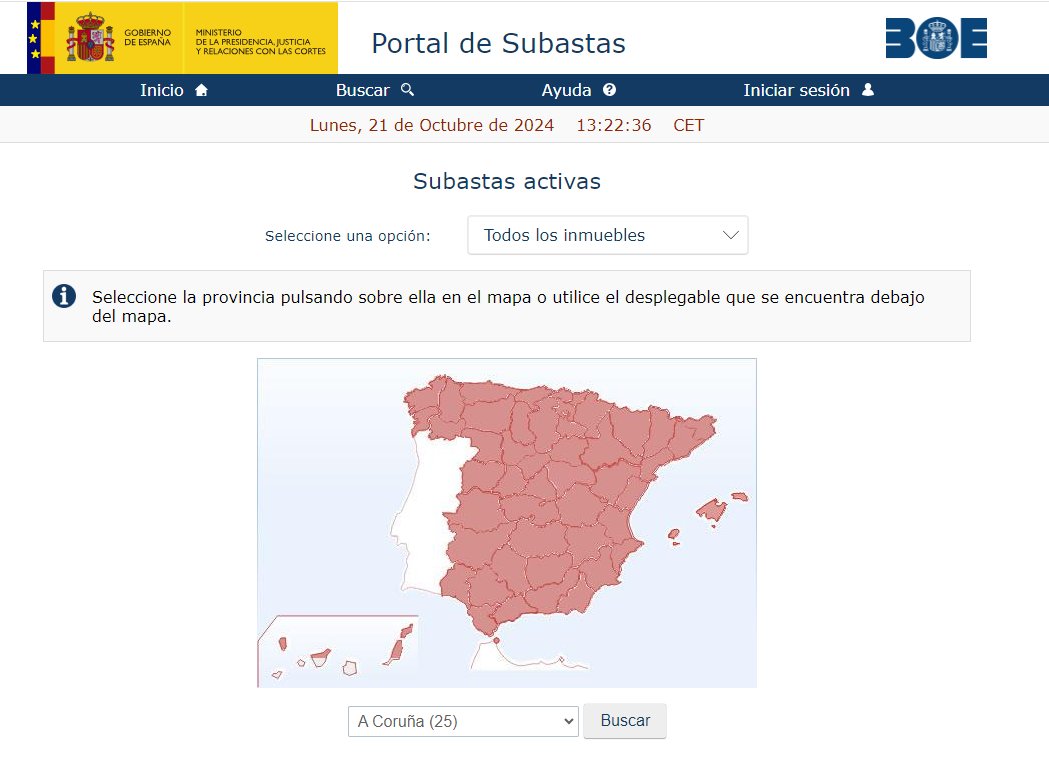Open the Todos los inmuebles dropdown
Viewport: 1049px width, 778px height.
click(x=607, y=235)
